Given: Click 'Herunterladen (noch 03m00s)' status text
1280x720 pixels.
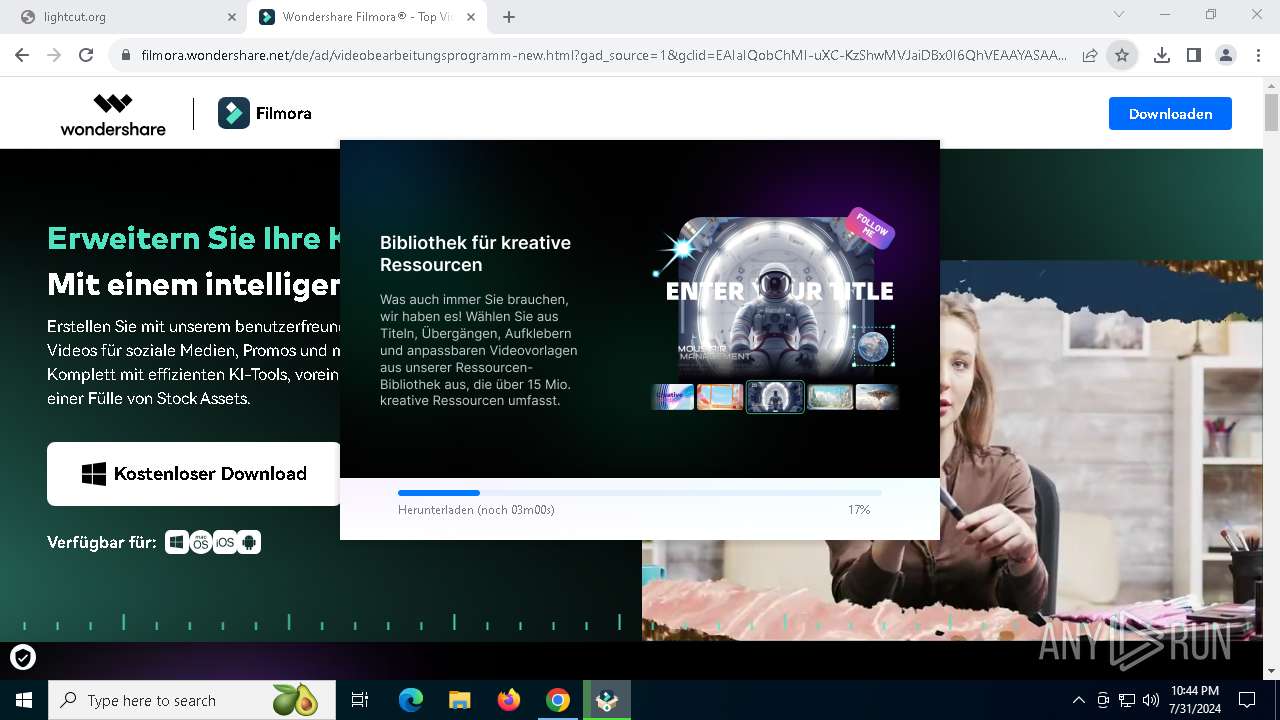Looking at the screenshot, I should click(x=476, y=510).
